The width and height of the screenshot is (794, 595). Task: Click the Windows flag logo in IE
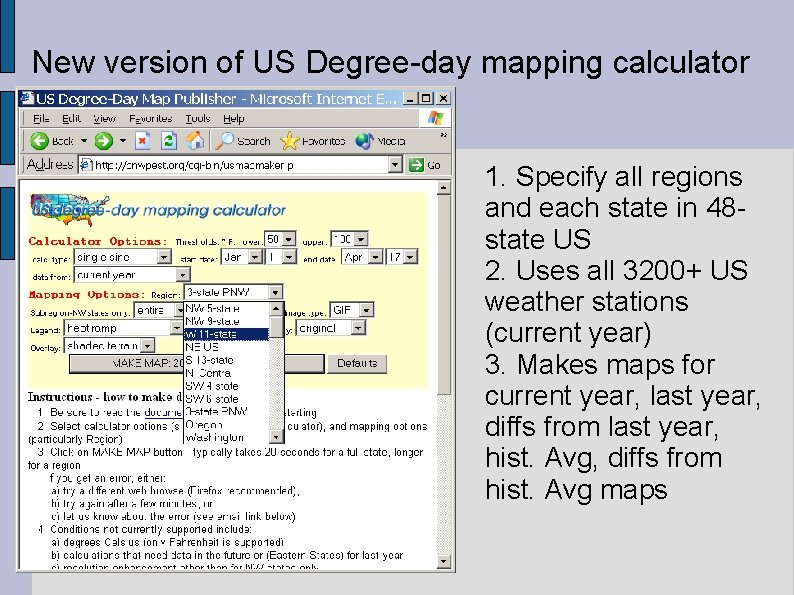(435, 118)
